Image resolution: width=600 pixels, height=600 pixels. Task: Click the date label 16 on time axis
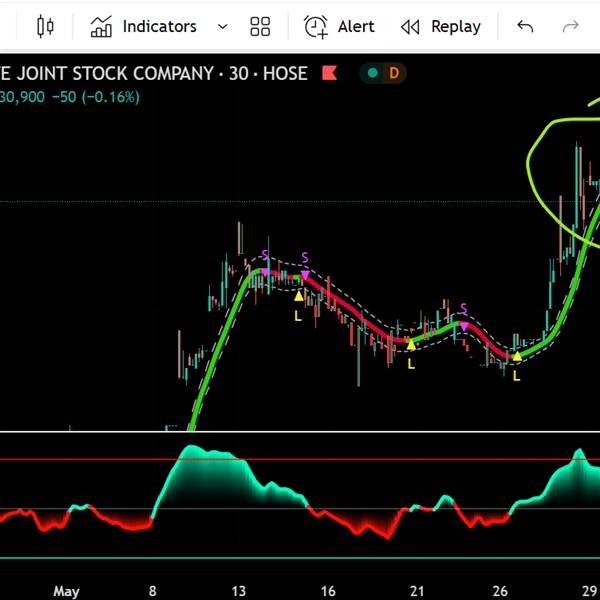(x=328, y=591)
